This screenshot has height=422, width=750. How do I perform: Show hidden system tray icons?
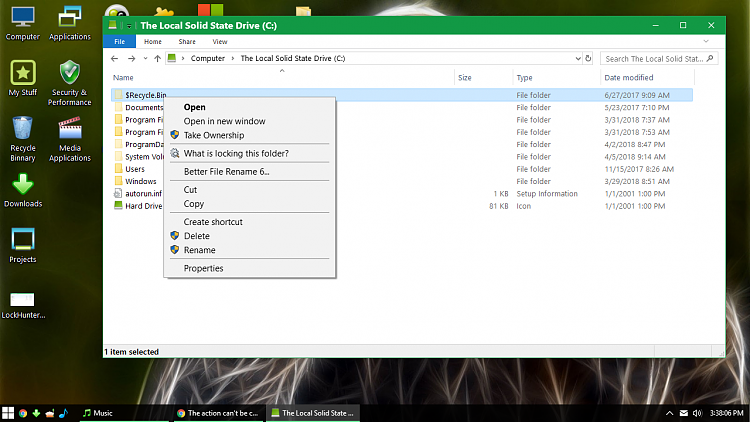pyautogui.click(x=670, y=413)
